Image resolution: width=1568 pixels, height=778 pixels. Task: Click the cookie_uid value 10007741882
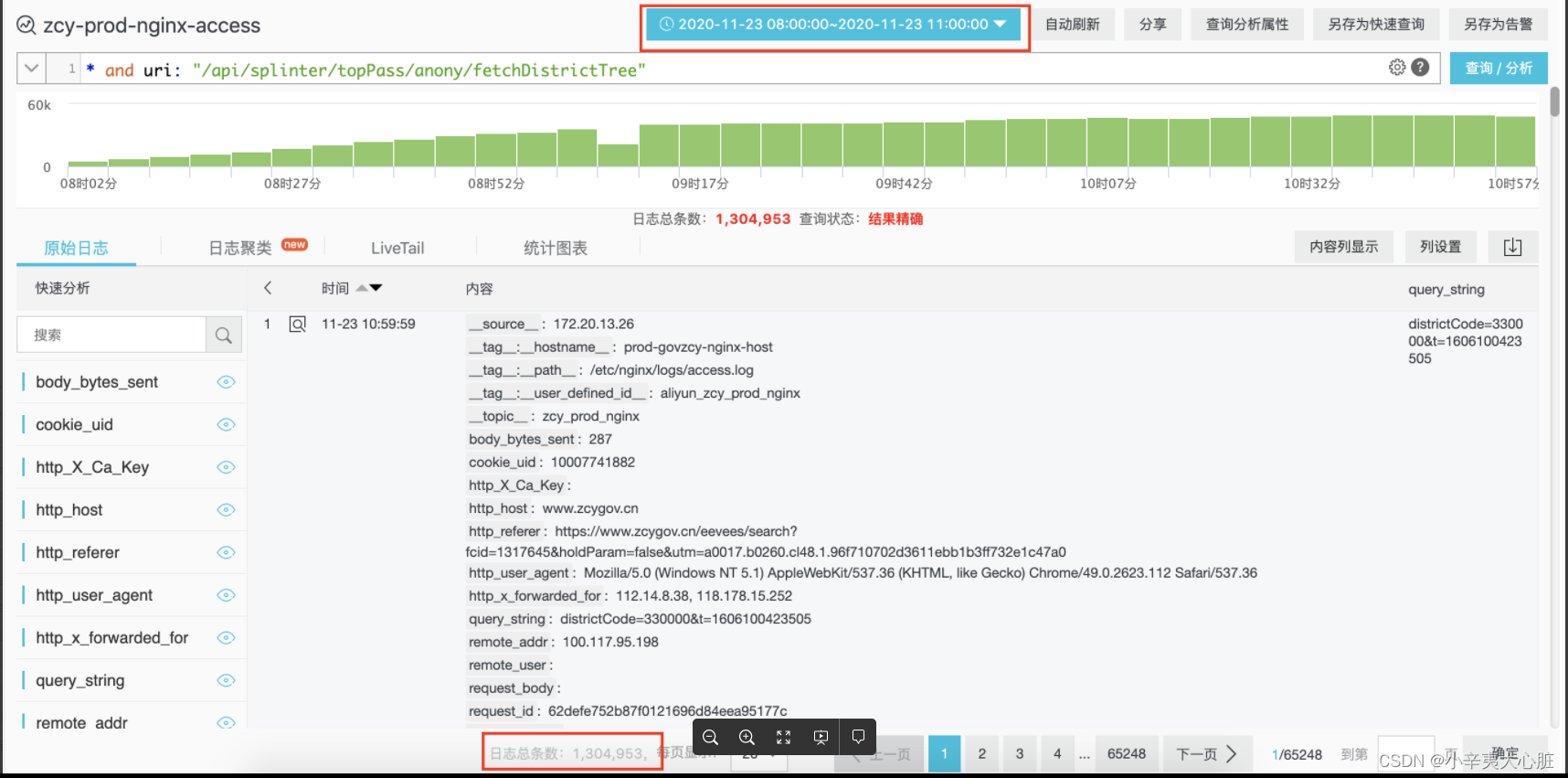tap(593, 462)
